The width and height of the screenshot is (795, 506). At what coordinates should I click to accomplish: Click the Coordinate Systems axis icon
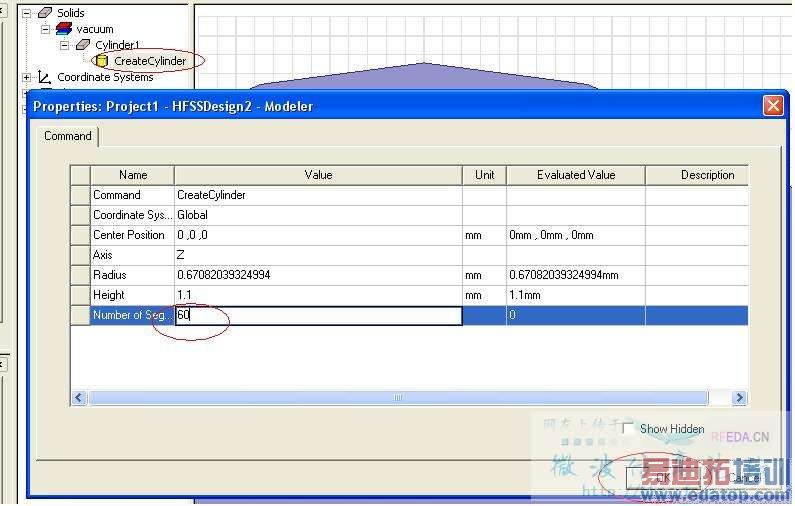(45, 77)
